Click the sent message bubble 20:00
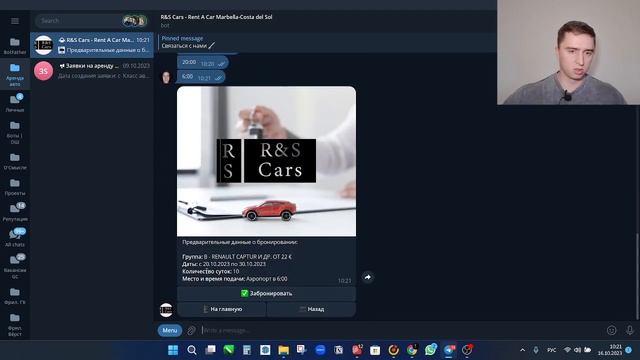 tap(203, 62)
